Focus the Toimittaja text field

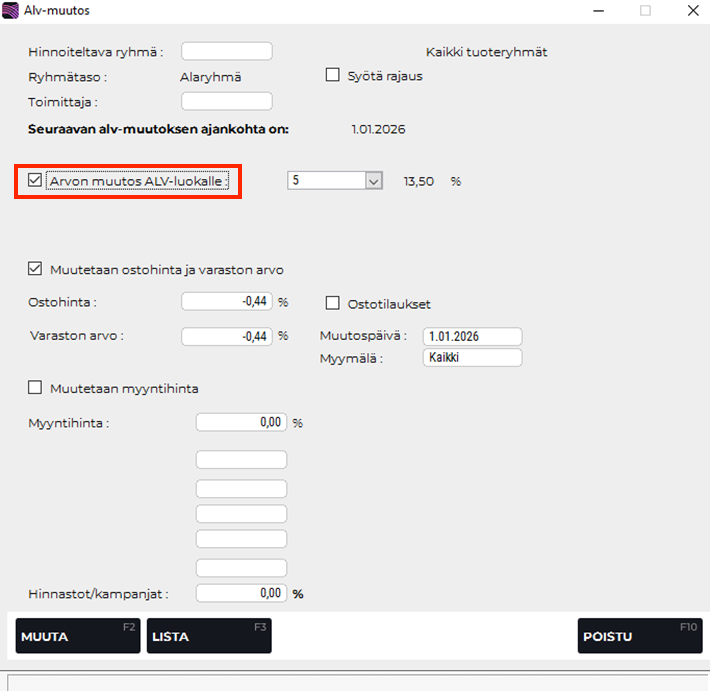pyautogui.click(x=227, y=101)
